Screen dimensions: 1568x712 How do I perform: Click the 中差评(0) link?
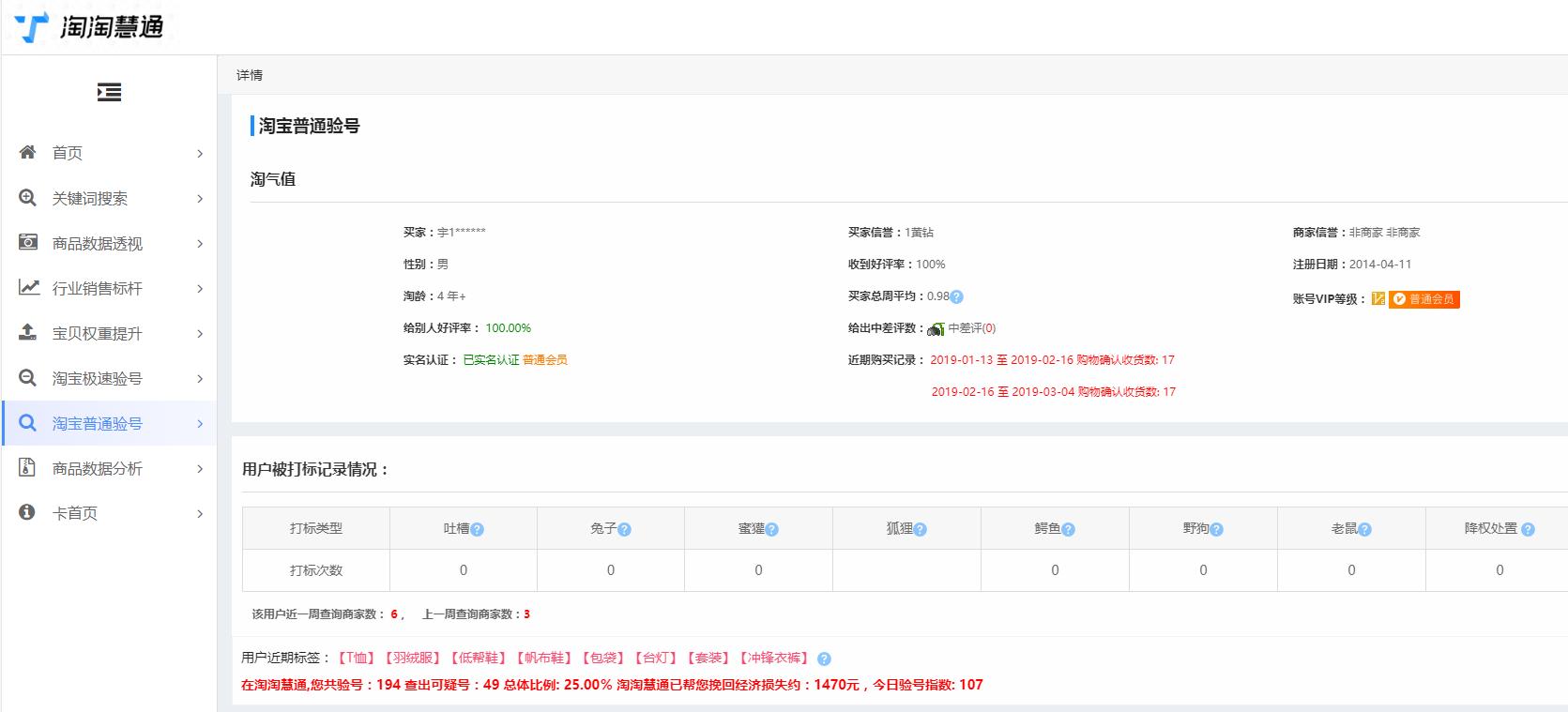coord(972,328)
